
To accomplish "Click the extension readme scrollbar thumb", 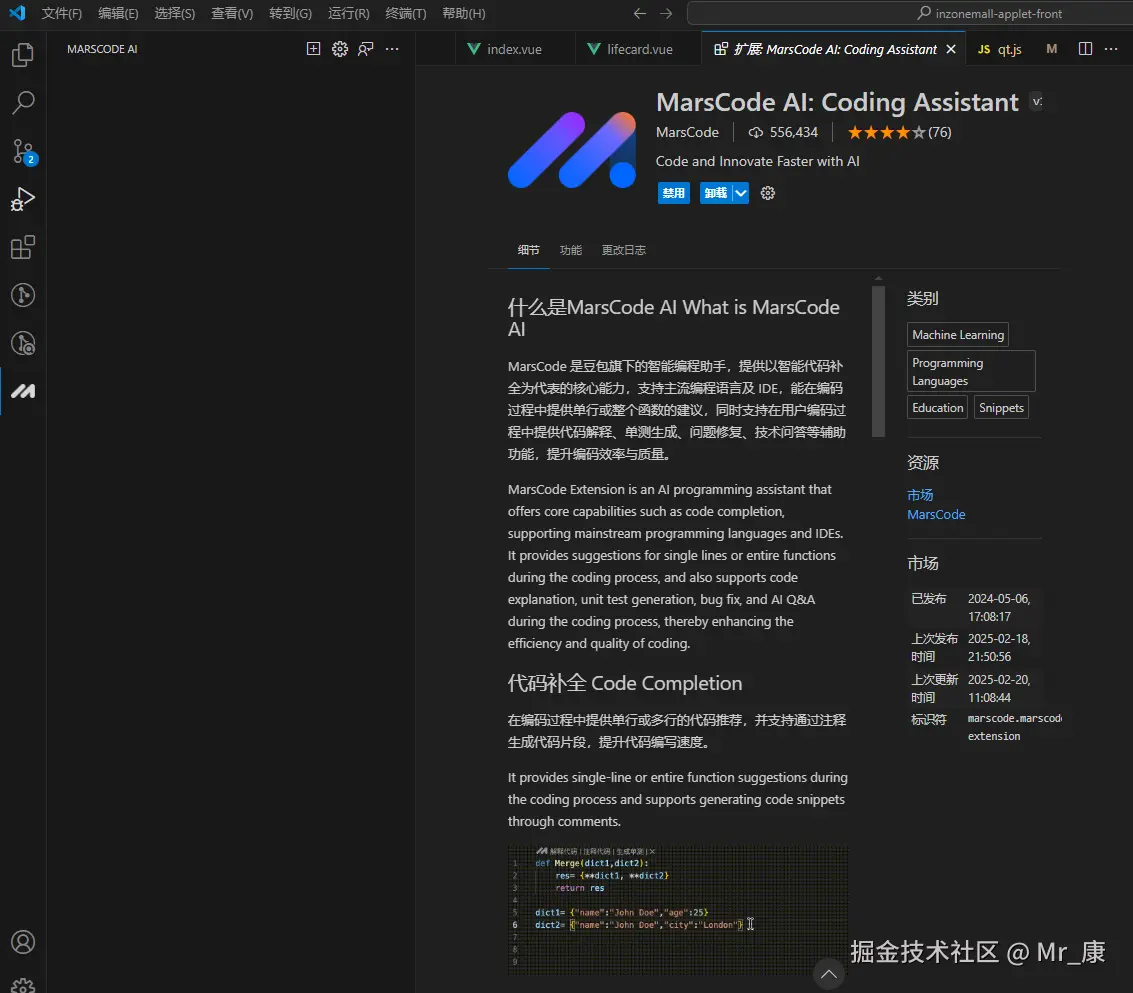I will 878,362.
